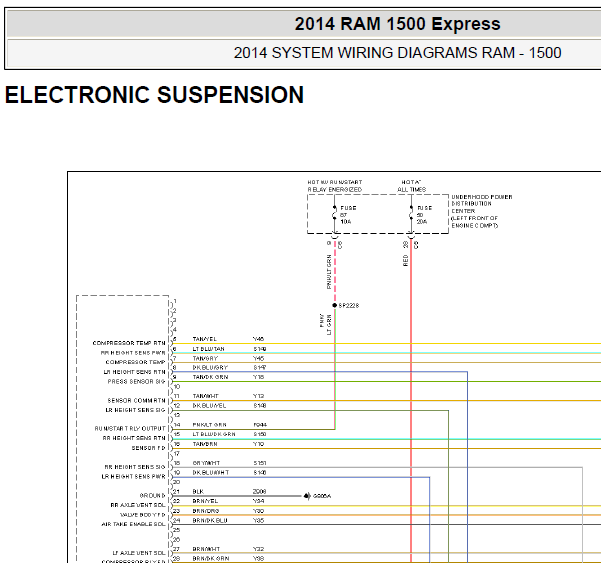
Task: Click connector pin number 25
Action: point(177,530)
